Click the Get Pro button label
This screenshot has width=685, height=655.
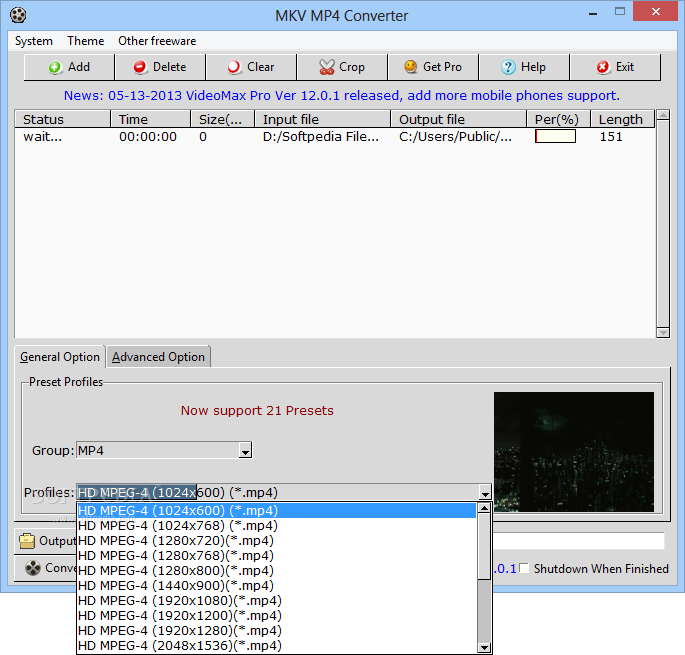click(442, 67)
